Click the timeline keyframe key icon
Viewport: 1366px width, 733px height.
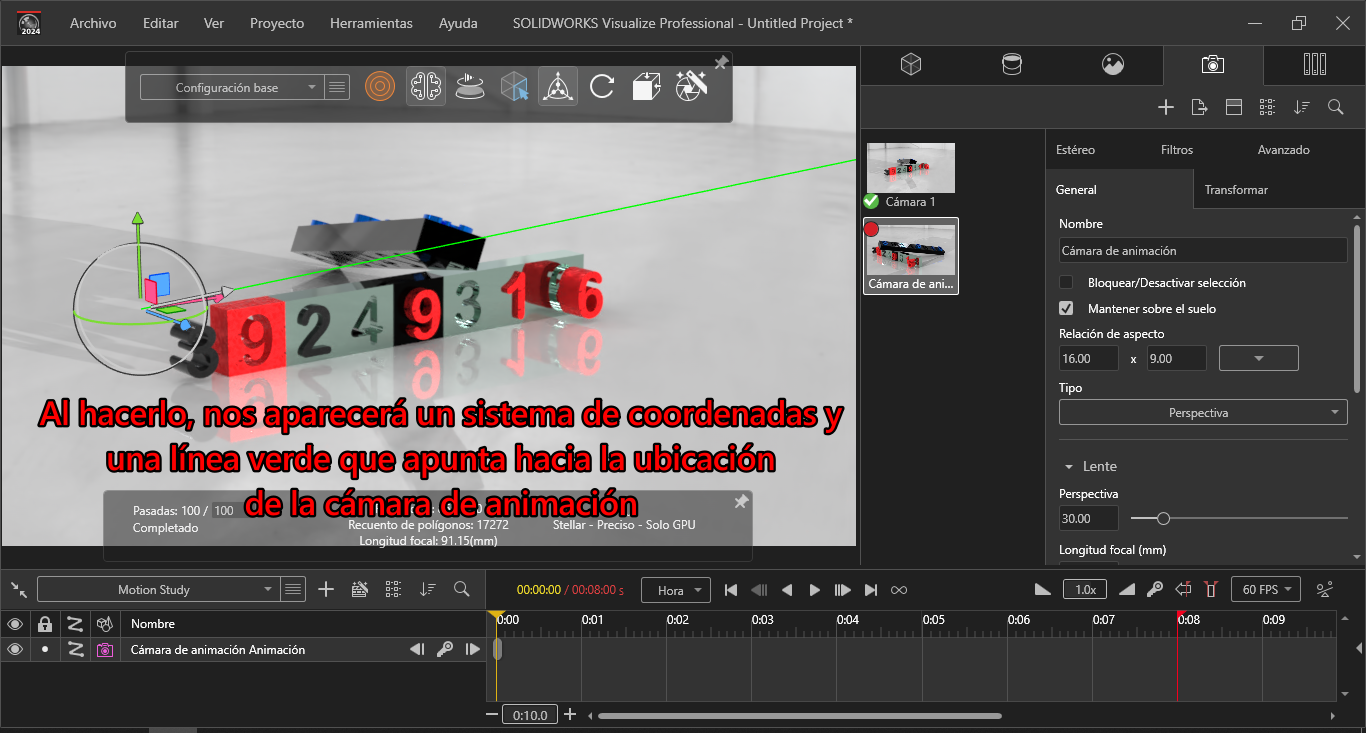pos(1155,590)
